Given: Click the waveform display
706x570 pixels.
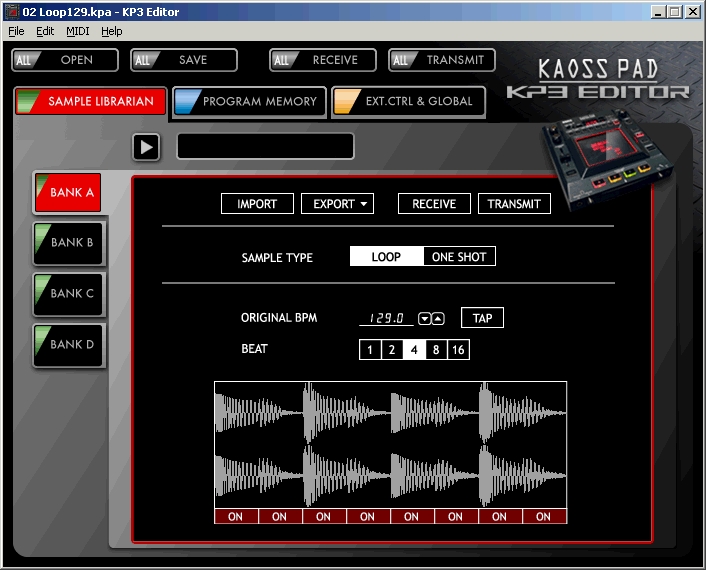Looking at the screenshot, I should point(390,445).
